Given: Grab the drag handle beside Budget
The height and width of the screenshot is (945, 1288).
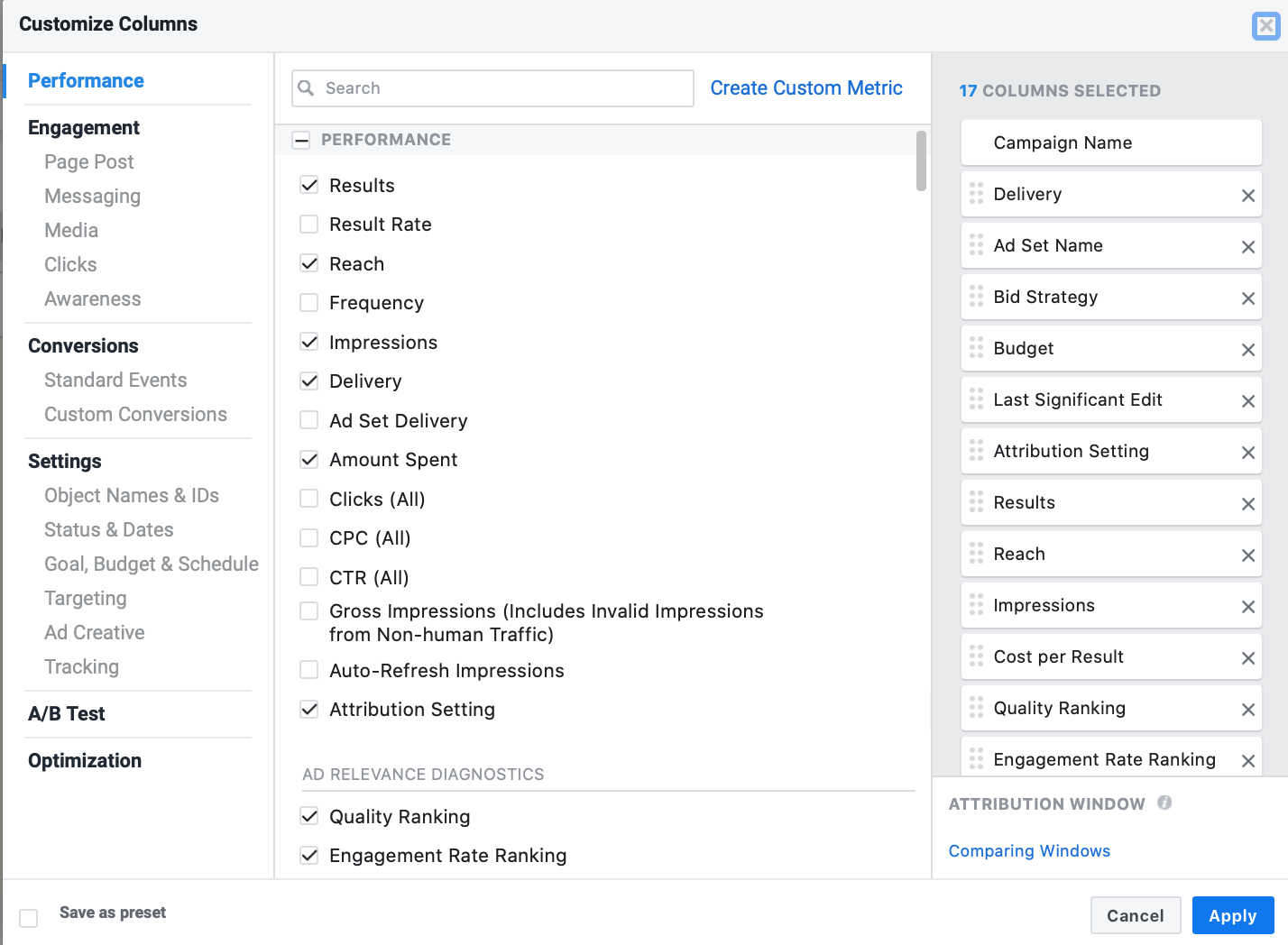Looking at the screenshot, I should (x=976, y=348).
